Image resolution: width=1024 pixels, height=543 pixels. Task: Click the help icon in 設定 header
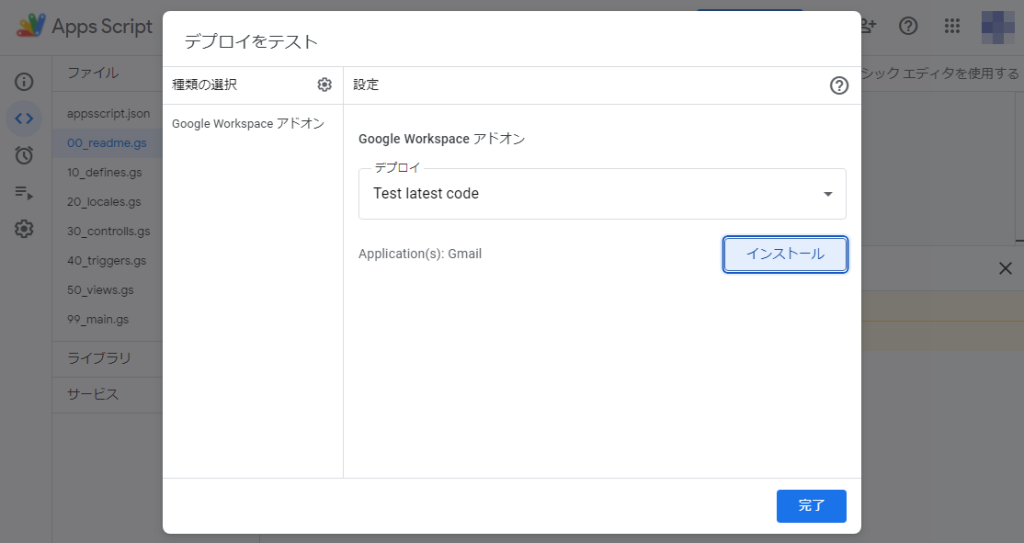click(x=839, y=86)
